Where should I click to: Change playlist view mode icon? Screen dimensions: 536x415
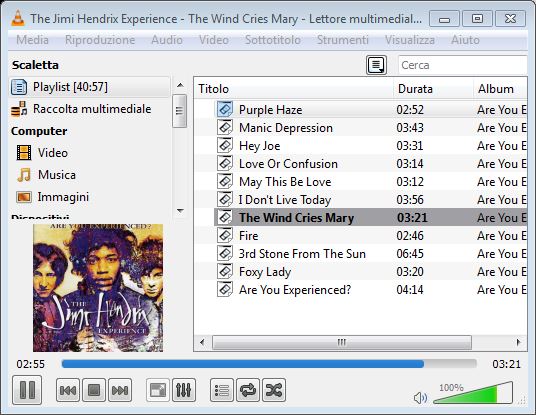(x=376, y=65)
